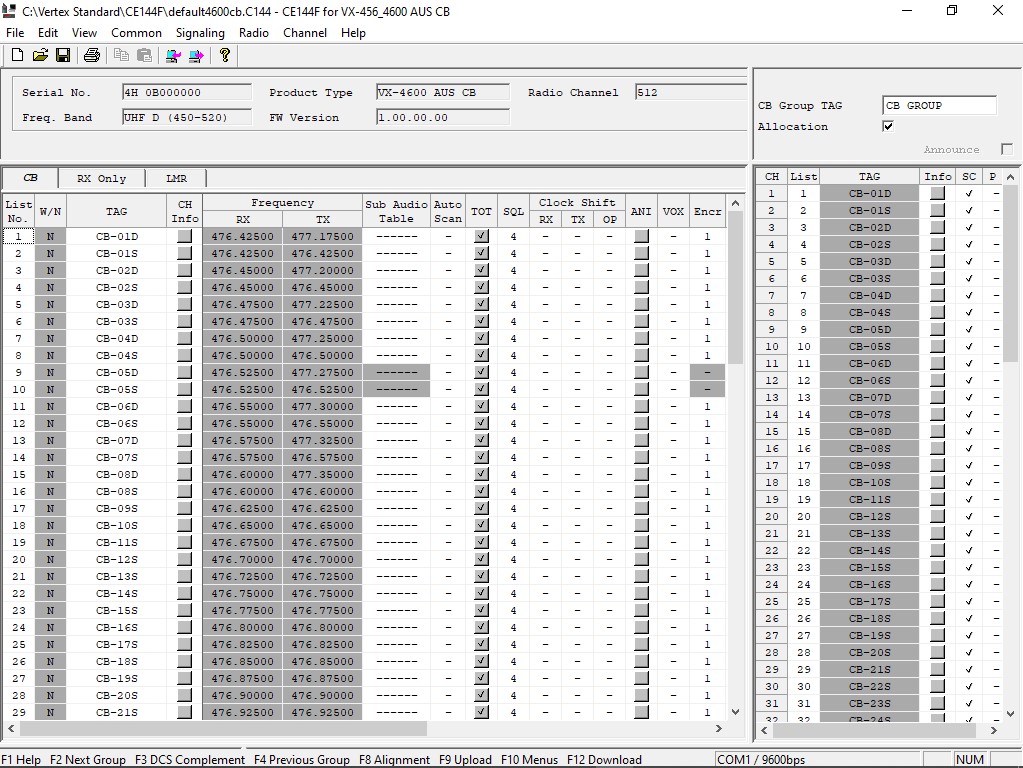Toggle TOT checkbox for CB-13S

[481, 576]
